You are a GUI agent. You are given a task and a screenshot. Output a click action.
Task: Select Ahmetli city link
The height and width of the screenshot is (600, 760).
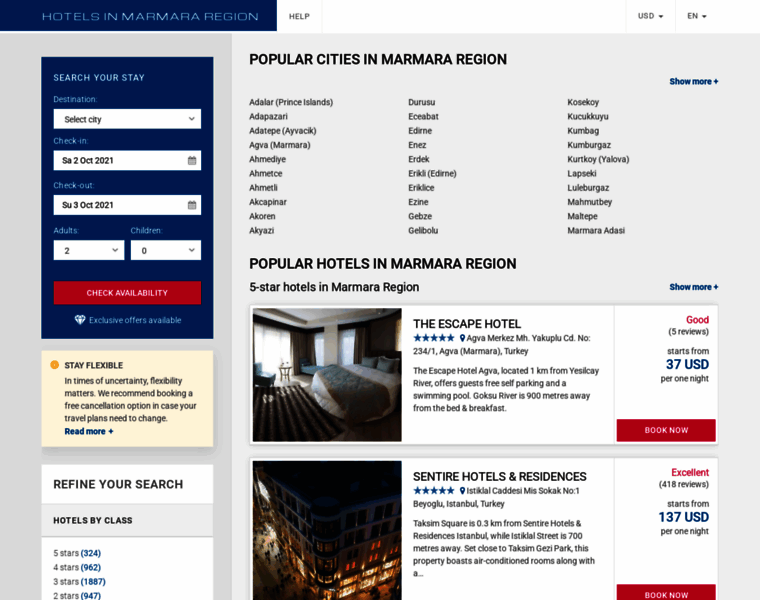point(263,188)
